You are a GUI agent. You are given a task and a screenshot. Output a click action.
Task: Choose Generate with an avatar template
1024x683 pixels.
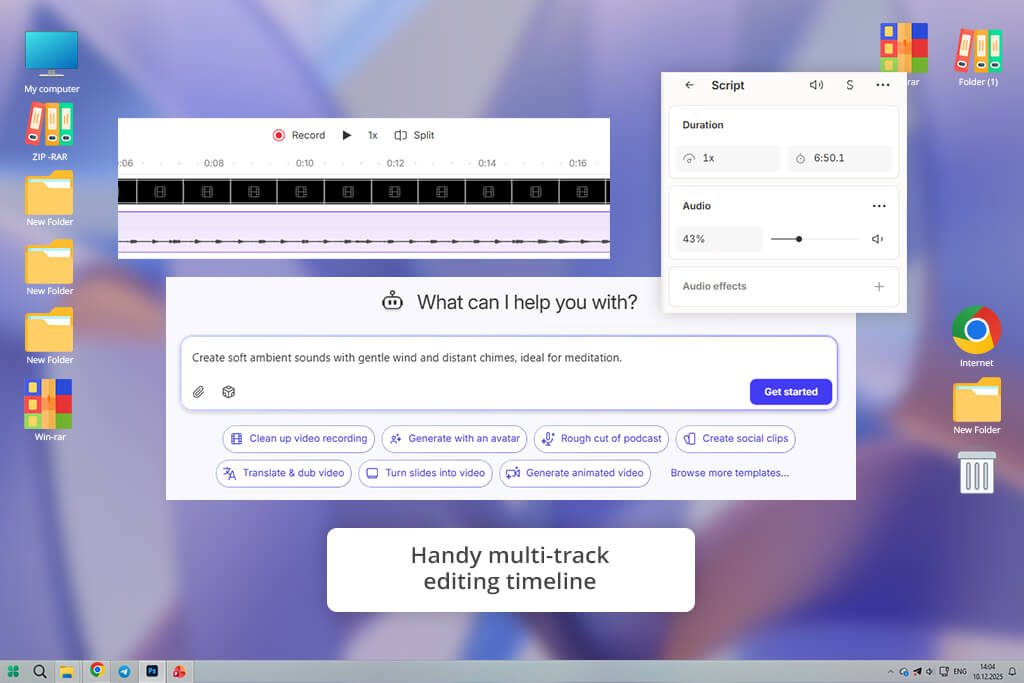point(455,439)
